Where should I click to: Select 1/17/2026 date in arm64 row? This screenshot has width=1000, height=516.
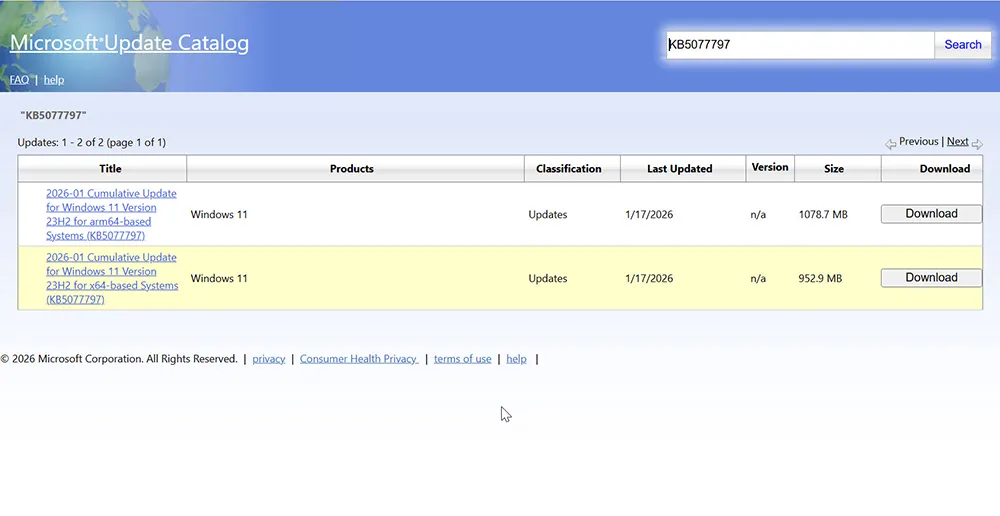pyautogui.click(x=649, y=214)
